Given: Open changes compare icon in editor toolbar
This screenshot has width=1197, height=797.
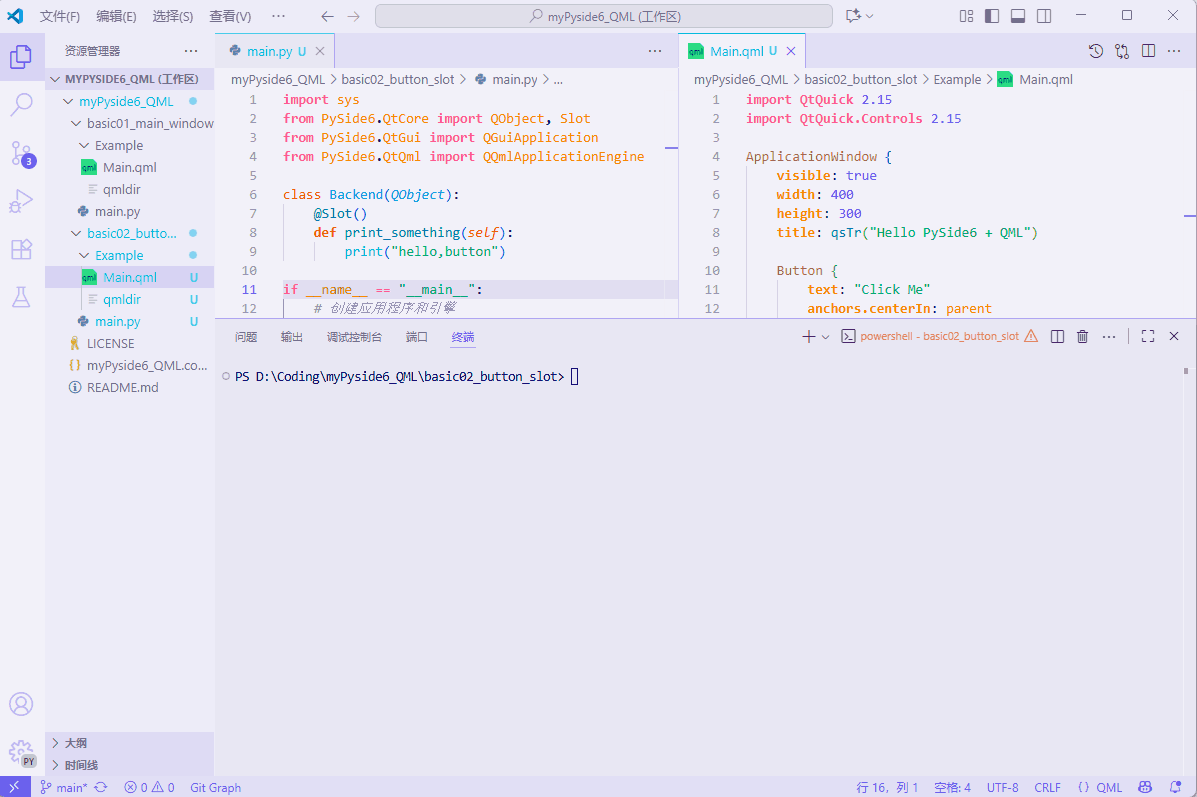Looking at the screenshot, I should pos(1121,51).
